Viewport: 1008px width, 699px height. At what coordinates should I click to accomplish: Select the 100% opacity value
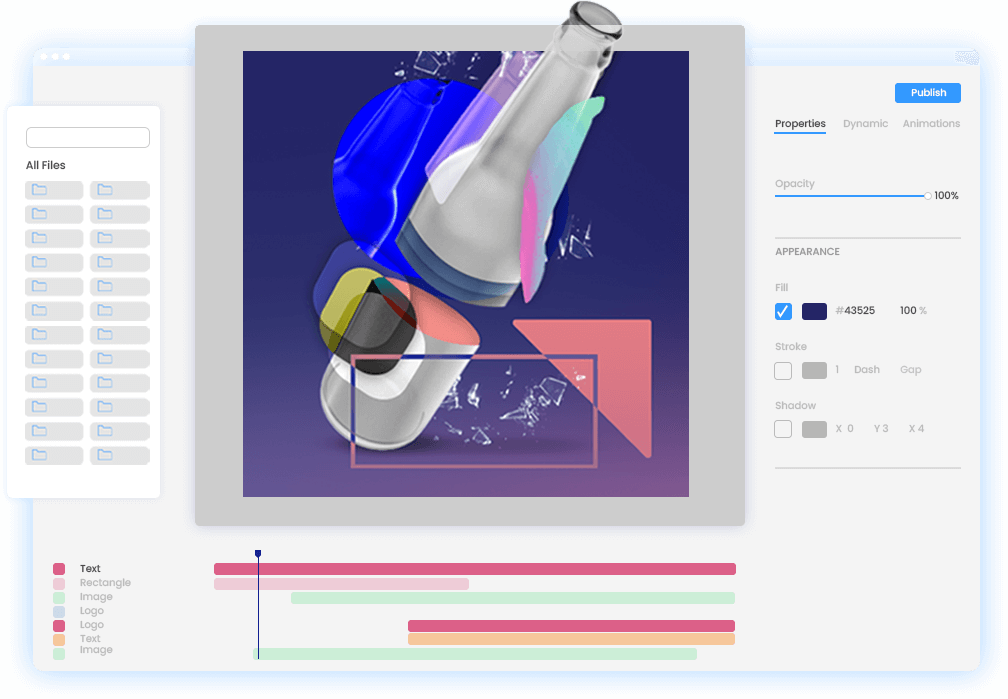pos(946,195)
